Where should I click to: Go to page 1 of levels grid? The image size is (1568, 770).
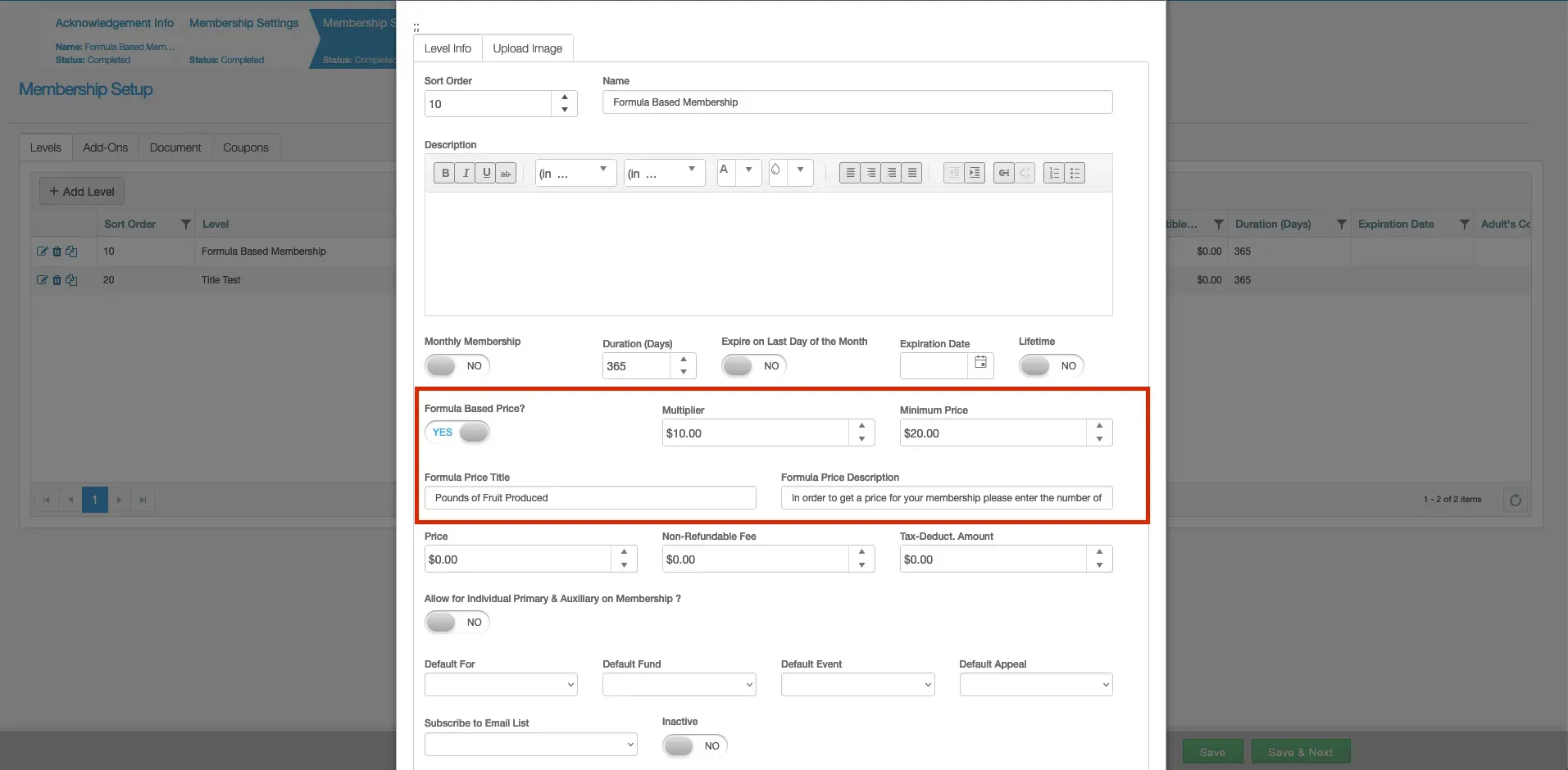coord(95,500)
